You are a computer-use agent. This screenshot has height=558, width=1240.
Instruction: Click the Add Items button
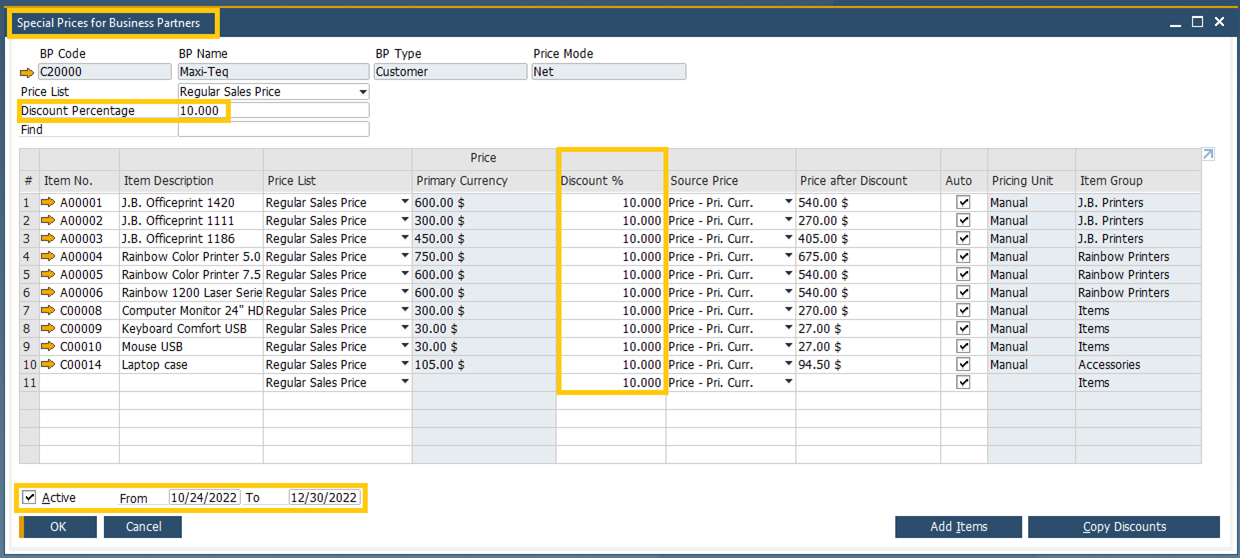point(958,527)
